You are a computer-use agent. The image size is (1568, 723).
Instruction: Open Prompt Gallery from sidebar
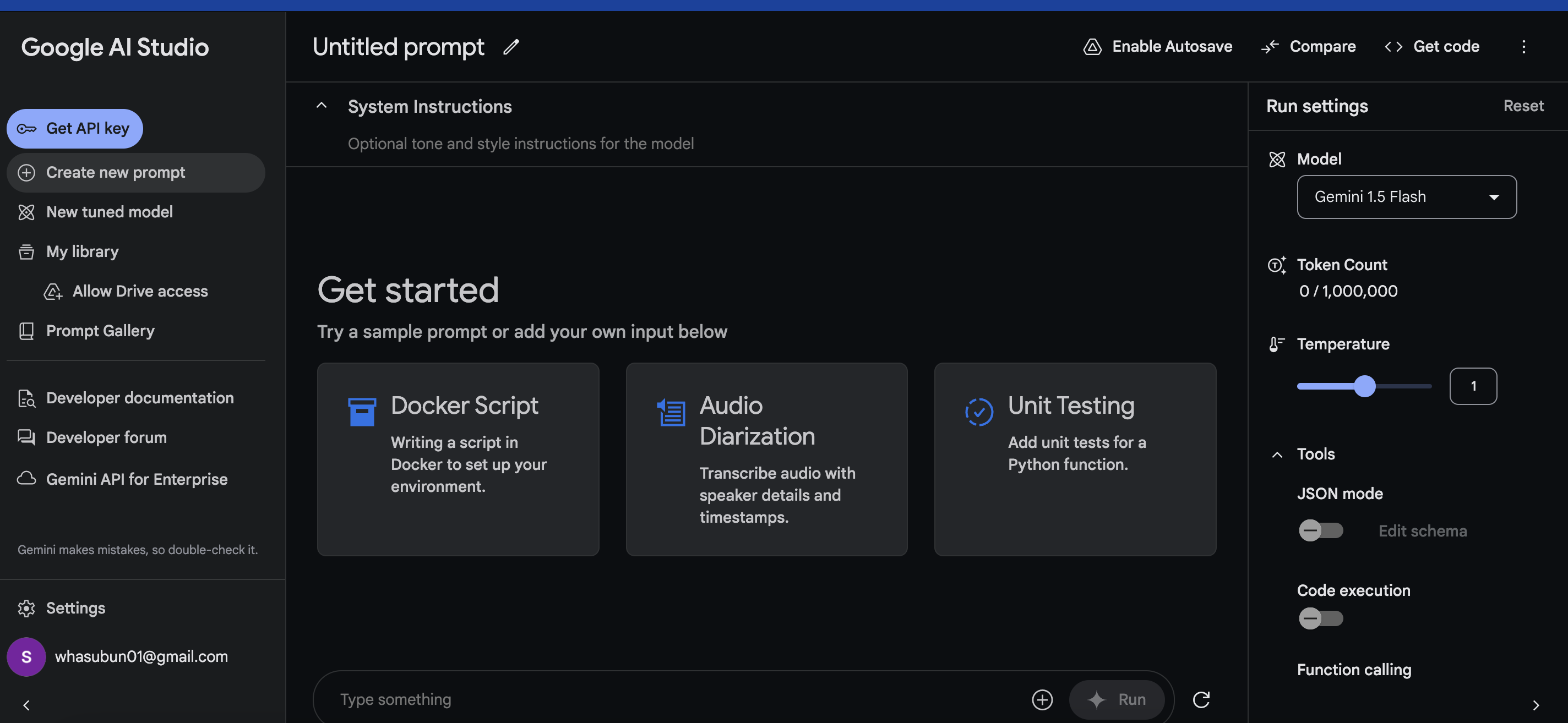pos(100,331)
